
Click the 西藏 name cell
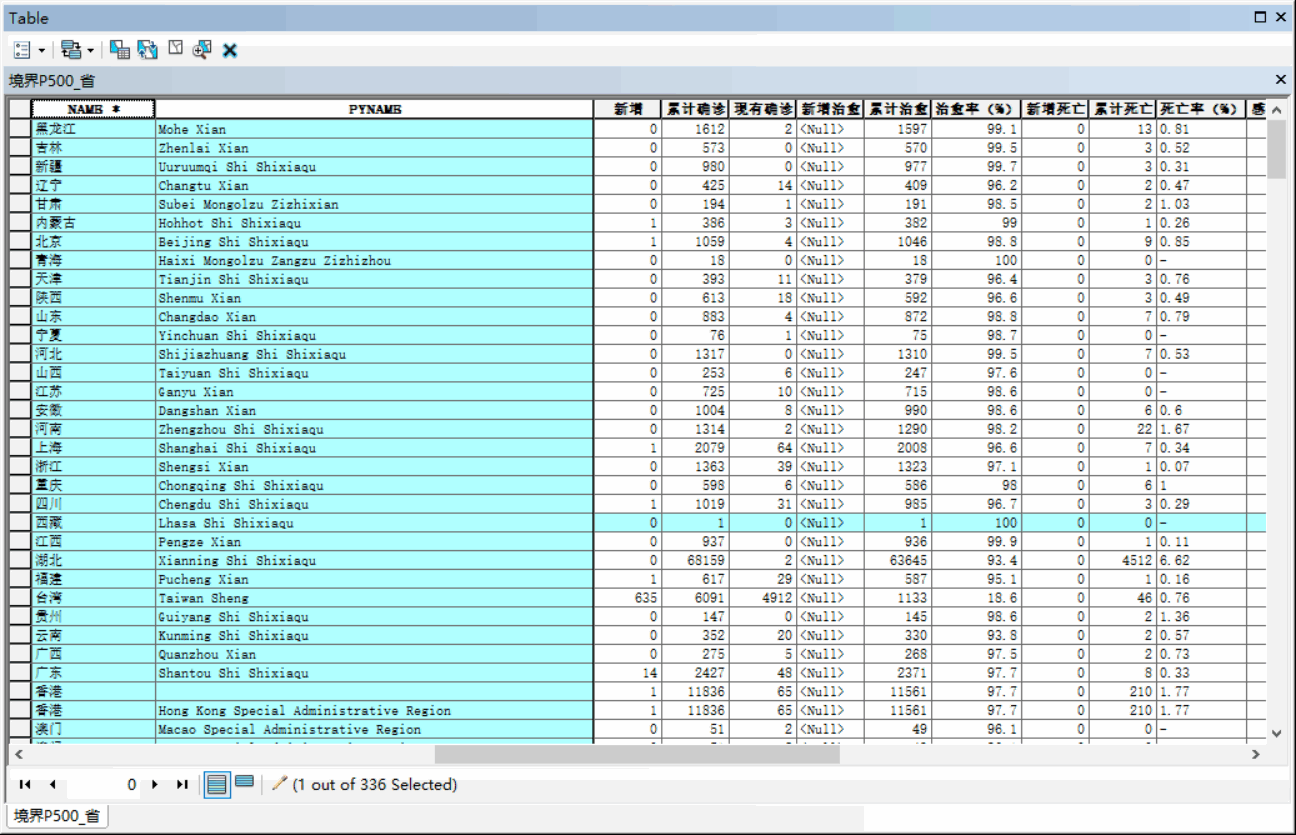point(93,523)
